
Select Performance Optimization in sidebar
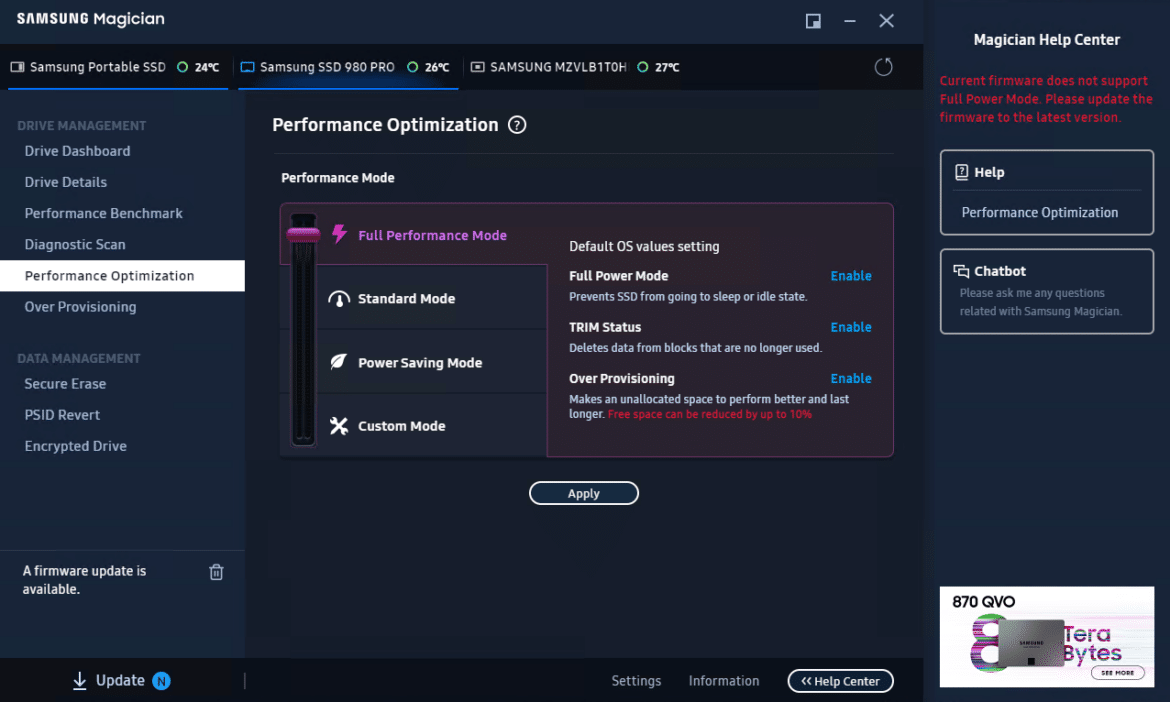tap(122, 276)
